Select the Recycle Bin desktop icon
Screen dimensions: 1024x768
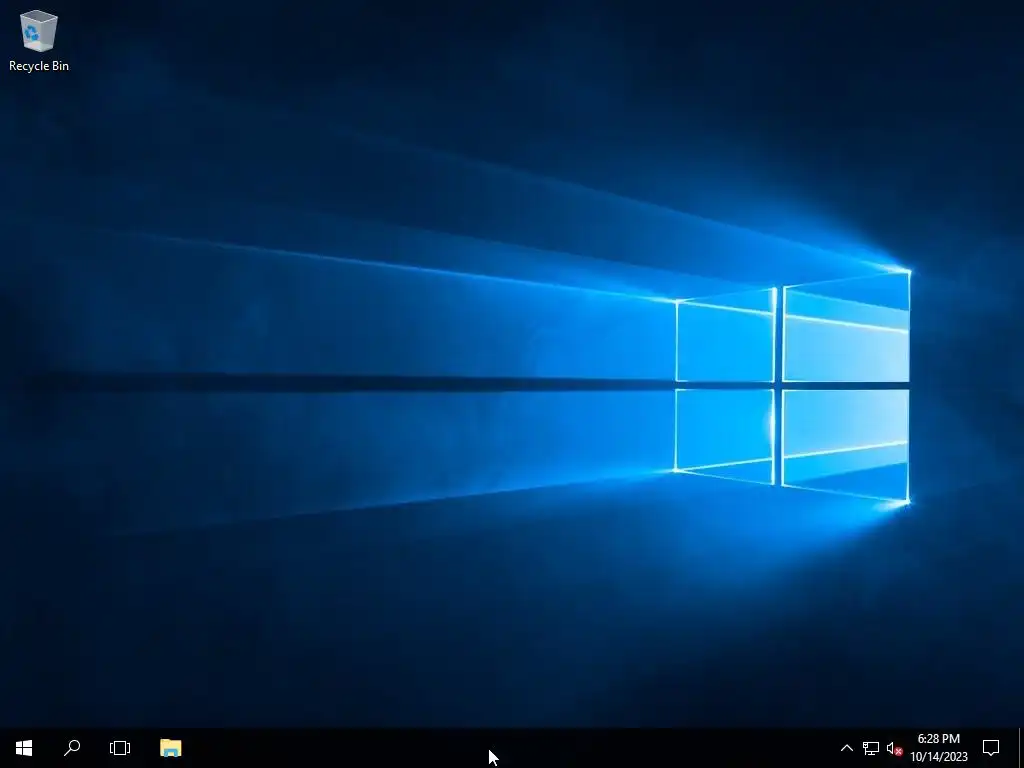click(39, 40)
